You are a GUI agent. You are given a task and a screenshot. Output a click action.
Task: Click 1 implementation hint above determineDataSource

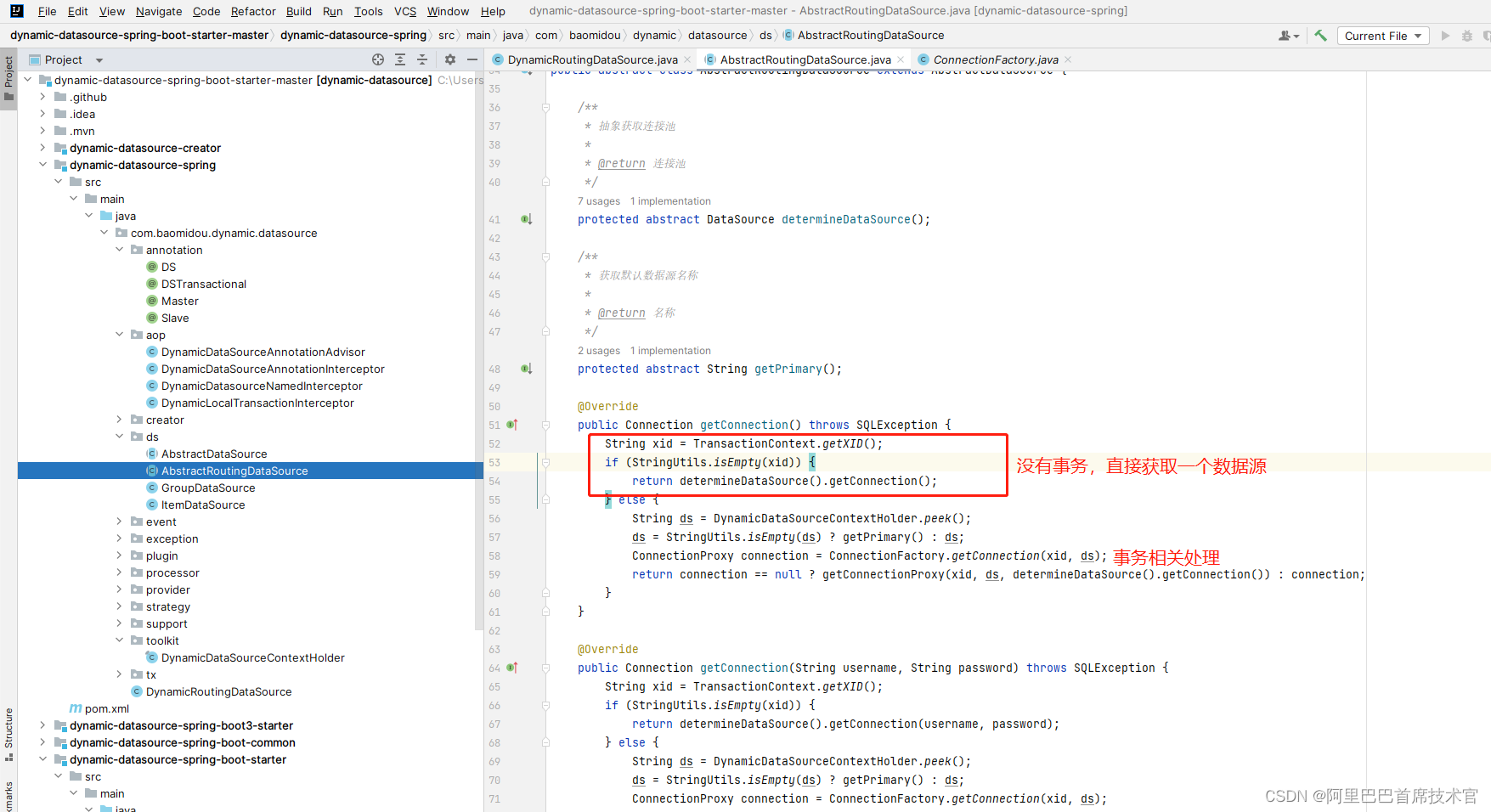tap(670, 201)
